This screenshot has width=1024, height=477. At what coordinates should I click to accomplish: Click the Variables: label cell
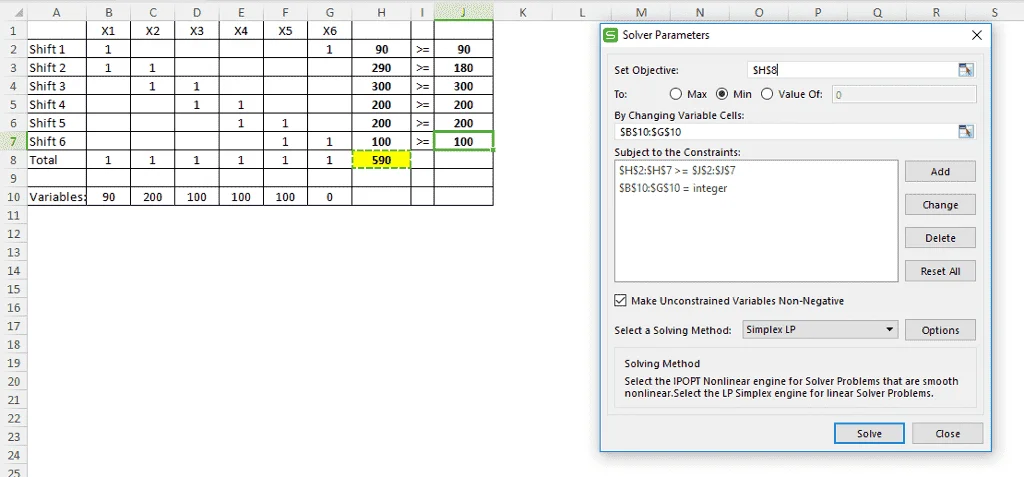57,197
